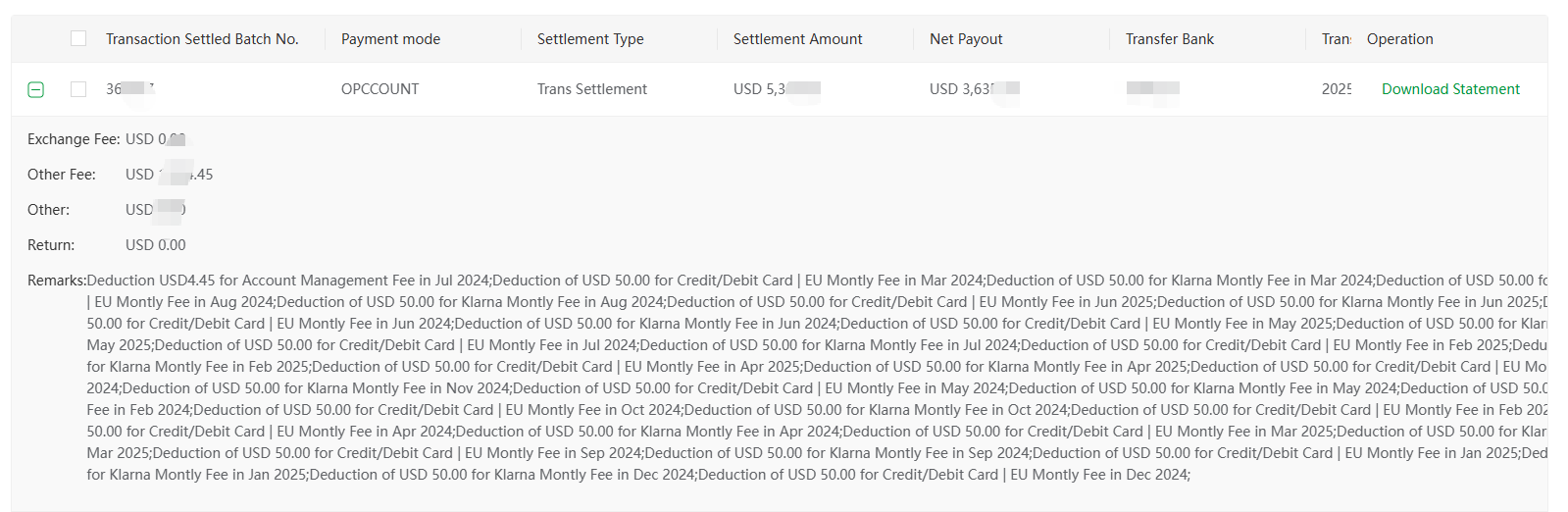
Task: Select the Transfer Bank column header
Action: pos(1169,39)
